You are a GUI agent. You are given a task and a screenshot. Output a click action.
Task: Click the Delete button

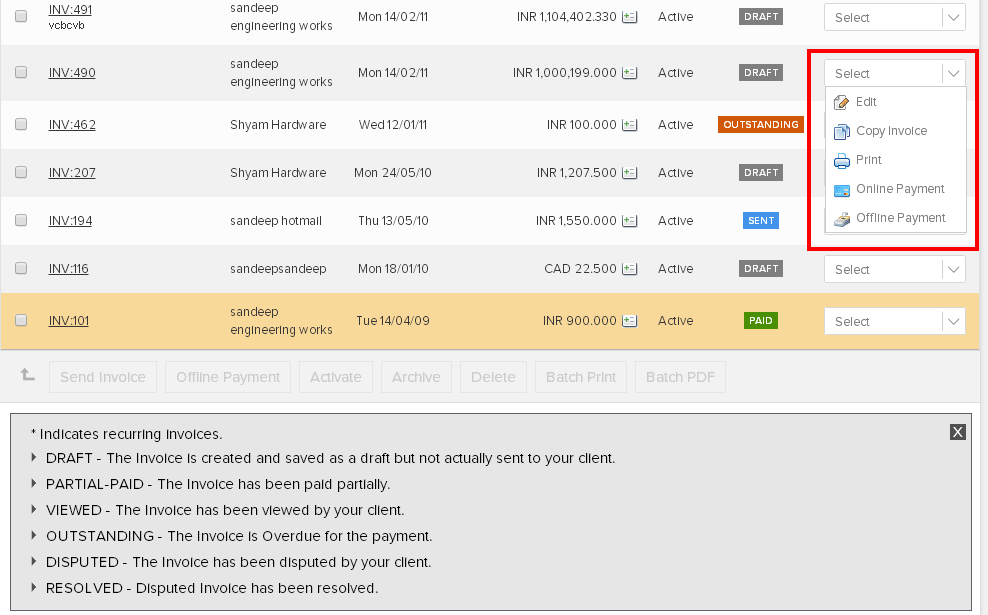pos(493,377)
